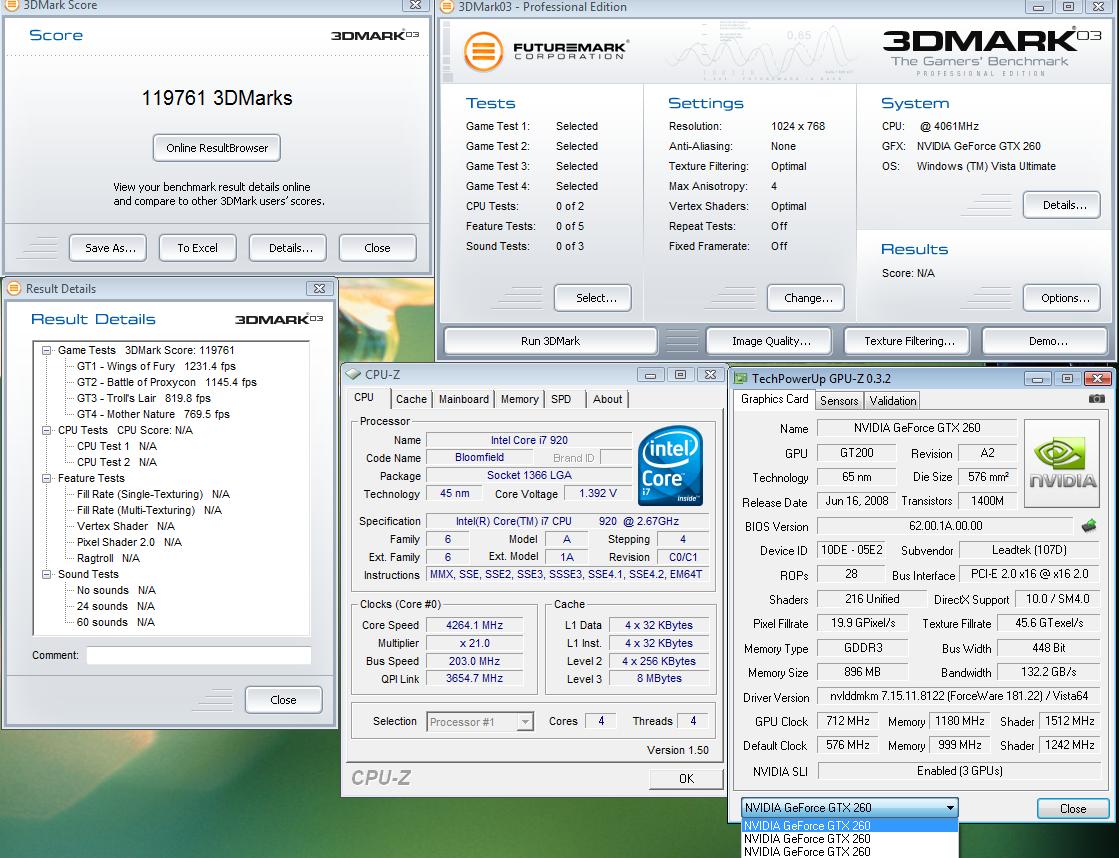Click Close in the Result Details window
Viewport: 1119px width, 858px height.
pyautogui.click(x=283, y=700)
